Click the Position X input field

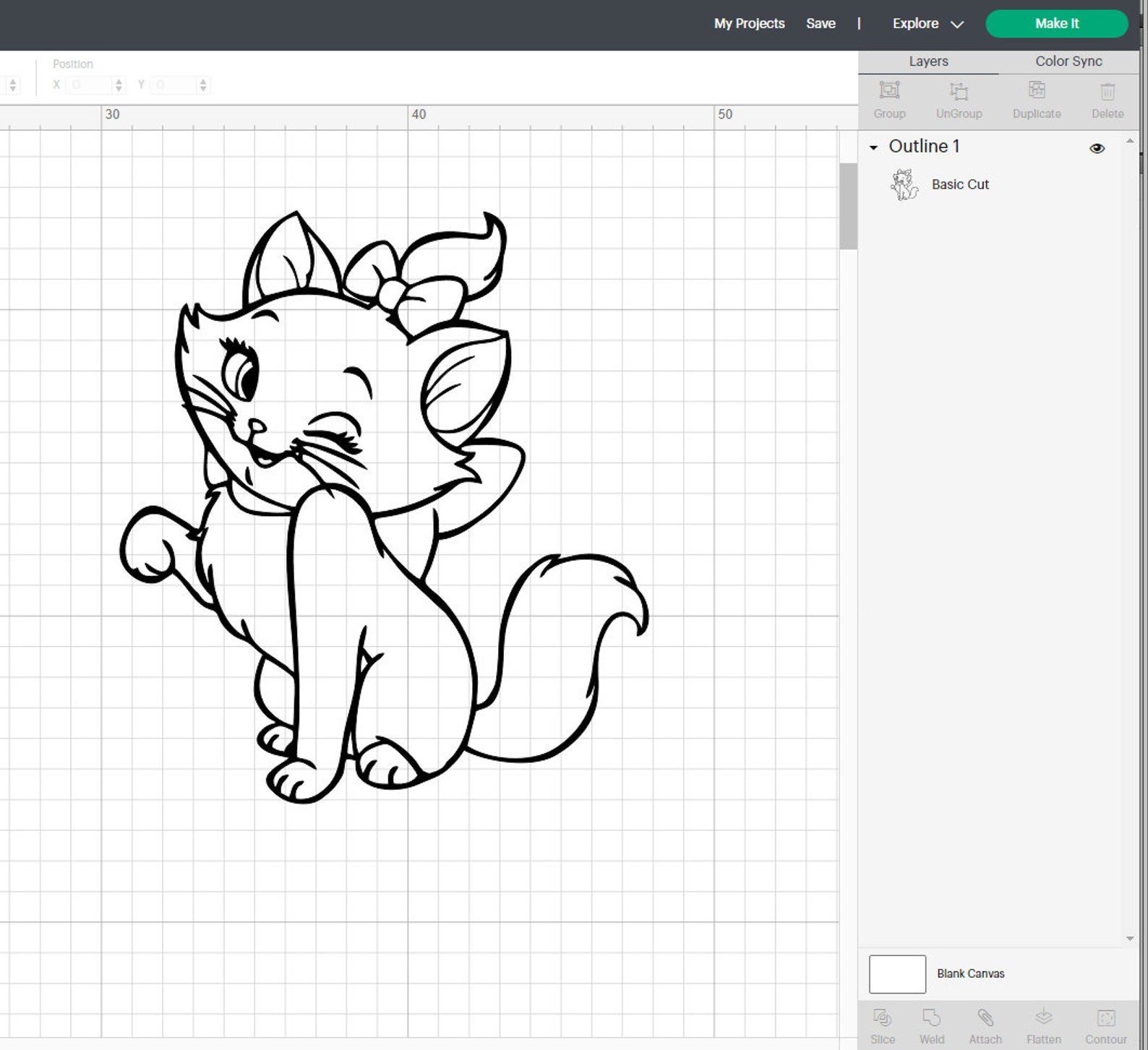90,85
